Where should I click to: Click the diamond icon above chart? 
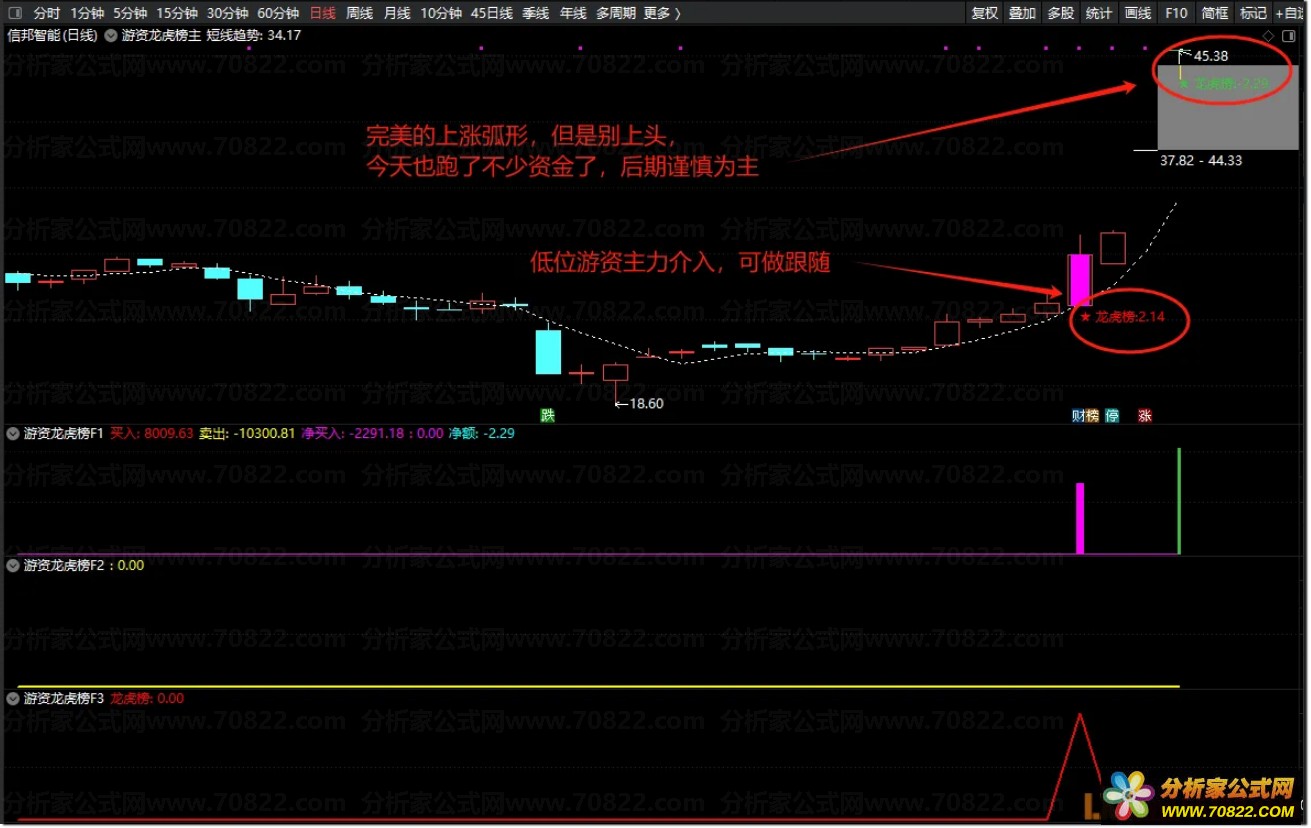[1268, 35]
